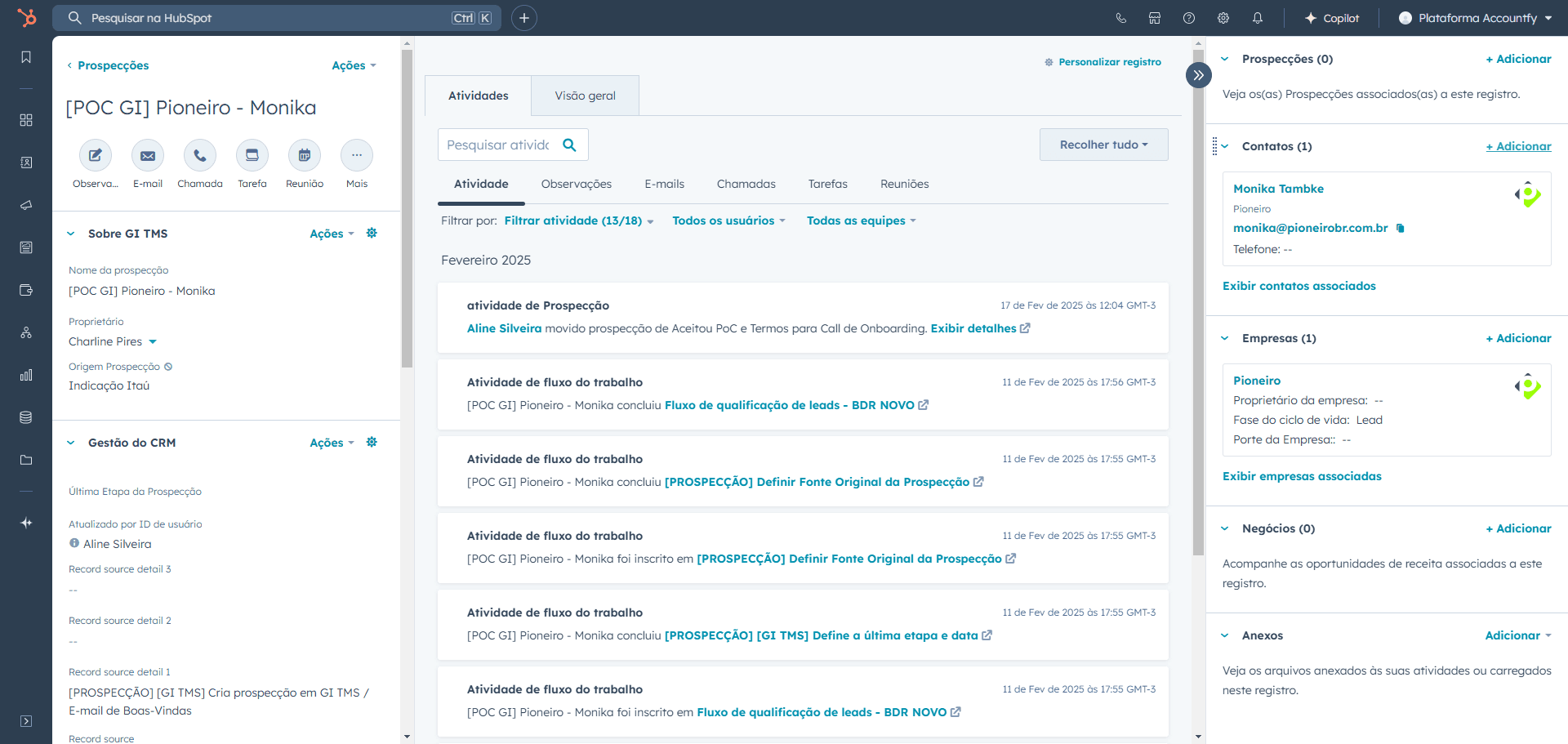Open the Commerce icon in sidebar
Image resolution: width=1568 pixels, height=744 pixels.
[x=26, y=290]
